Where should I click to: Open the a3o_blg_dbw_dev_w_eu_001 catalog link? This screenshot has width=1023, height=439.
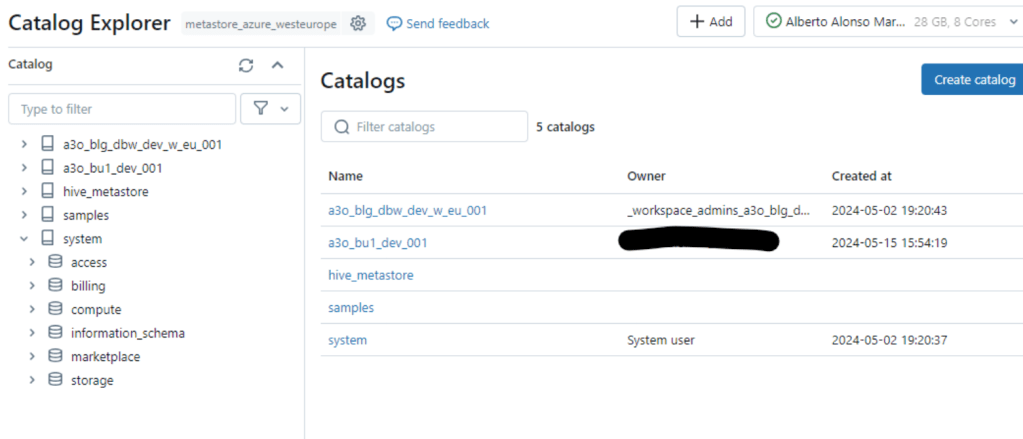click(x=407, y=210)
